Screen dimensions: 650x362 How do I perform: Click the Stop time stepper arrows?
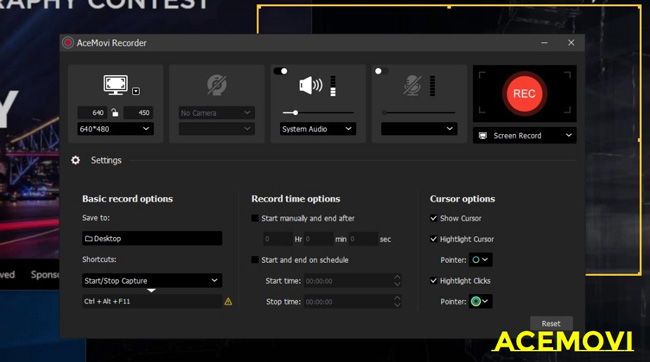click(397, 301)
